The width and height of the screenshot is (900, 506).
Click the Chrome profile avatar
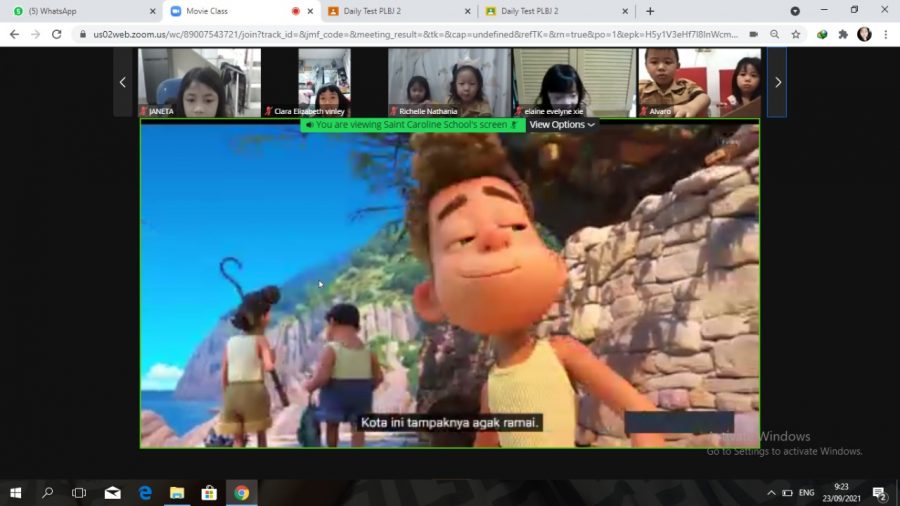pos(864,34)
